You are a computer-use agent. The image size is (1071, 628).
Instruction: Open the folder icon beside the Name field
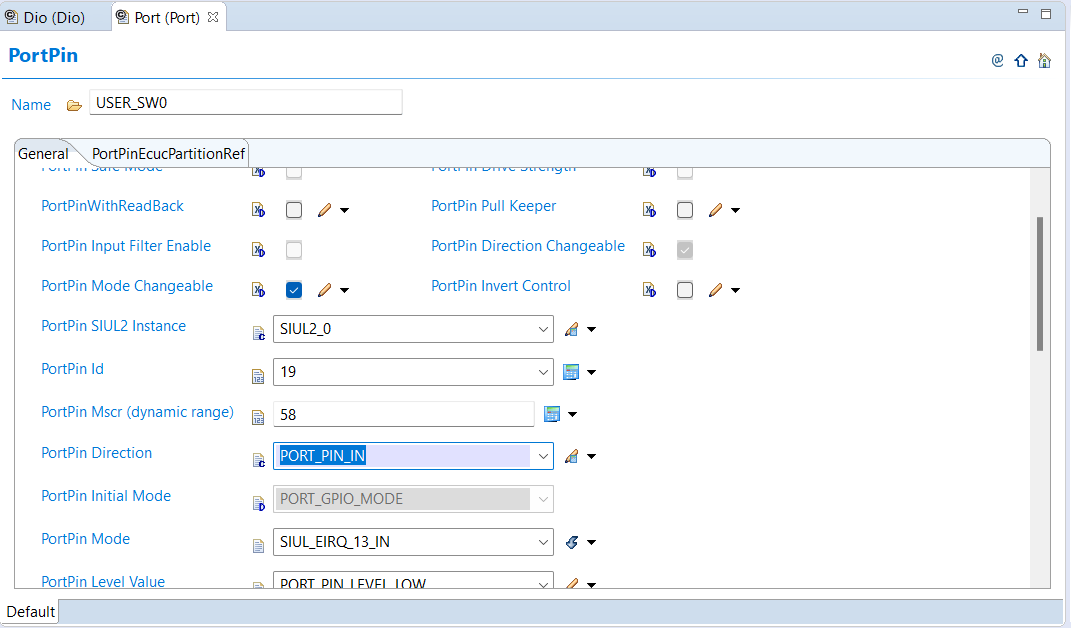click(x=73, y=102)
